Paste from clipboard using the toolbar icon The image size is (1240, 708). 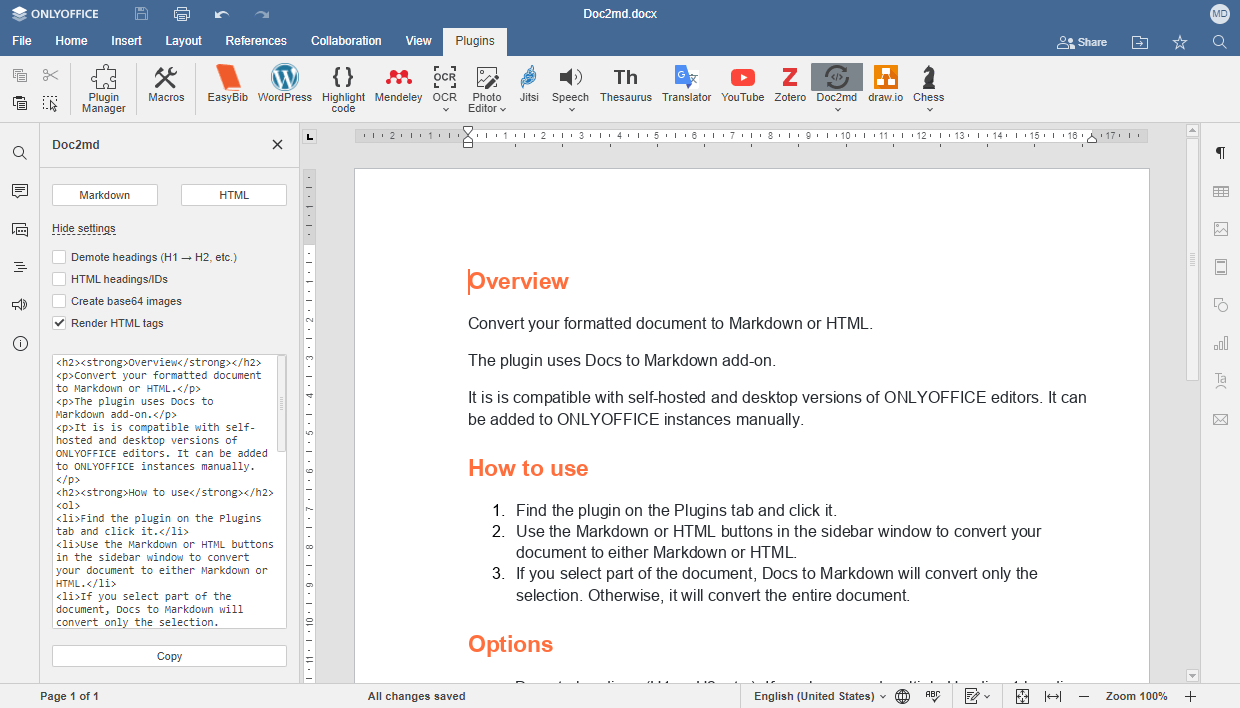[x=20, y=103]
